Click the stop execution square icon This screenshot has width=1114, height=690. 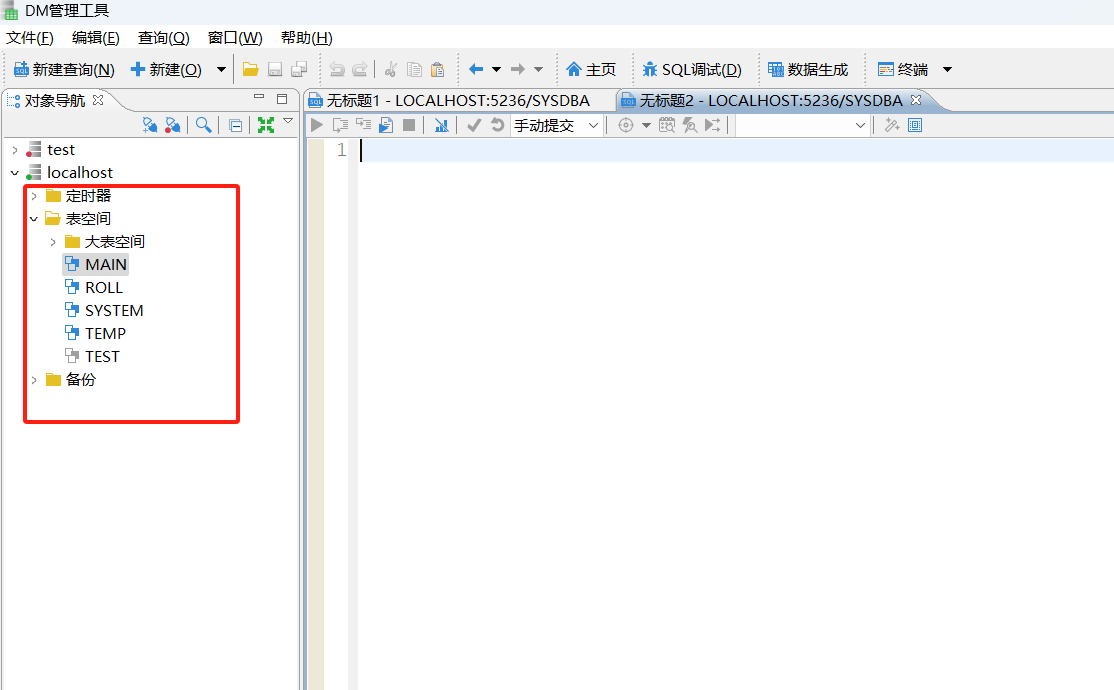[x=409, y=125]
